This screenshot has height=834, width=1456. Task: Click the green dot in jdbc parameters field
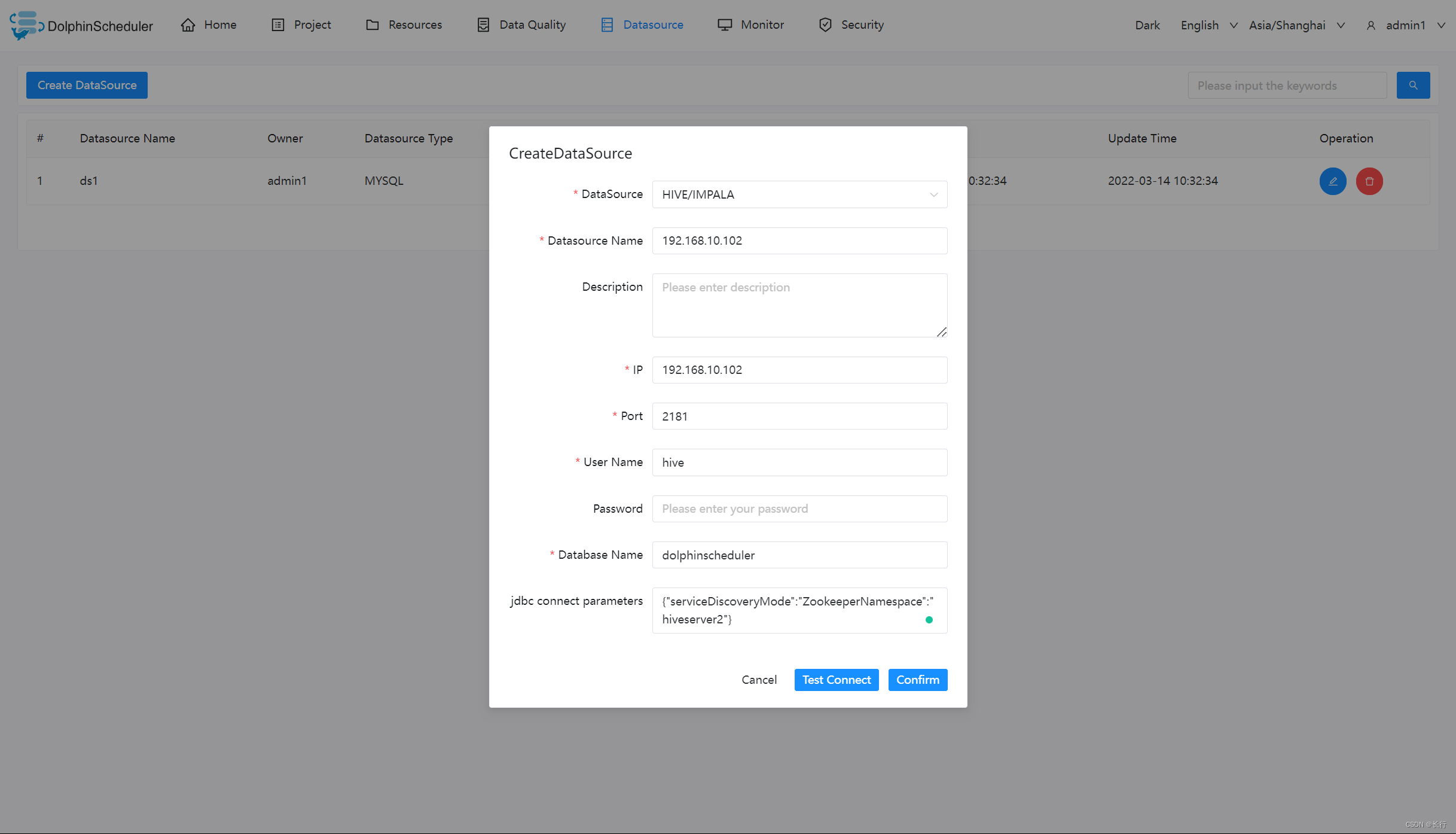tap(929, 620)
